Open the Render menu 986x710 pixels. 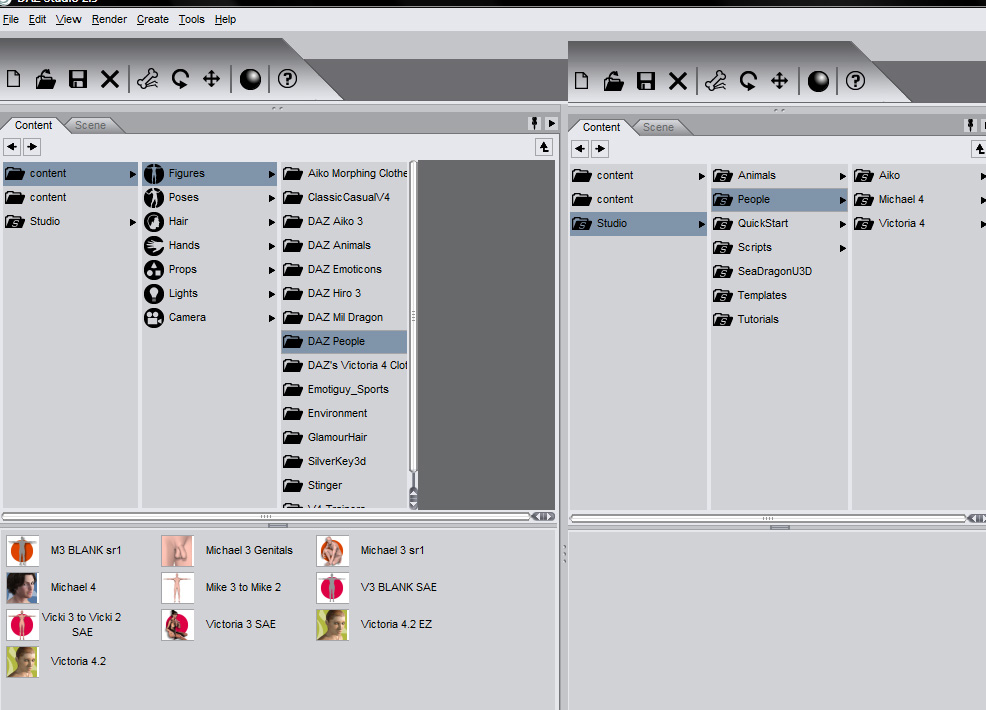pos(109,19)
